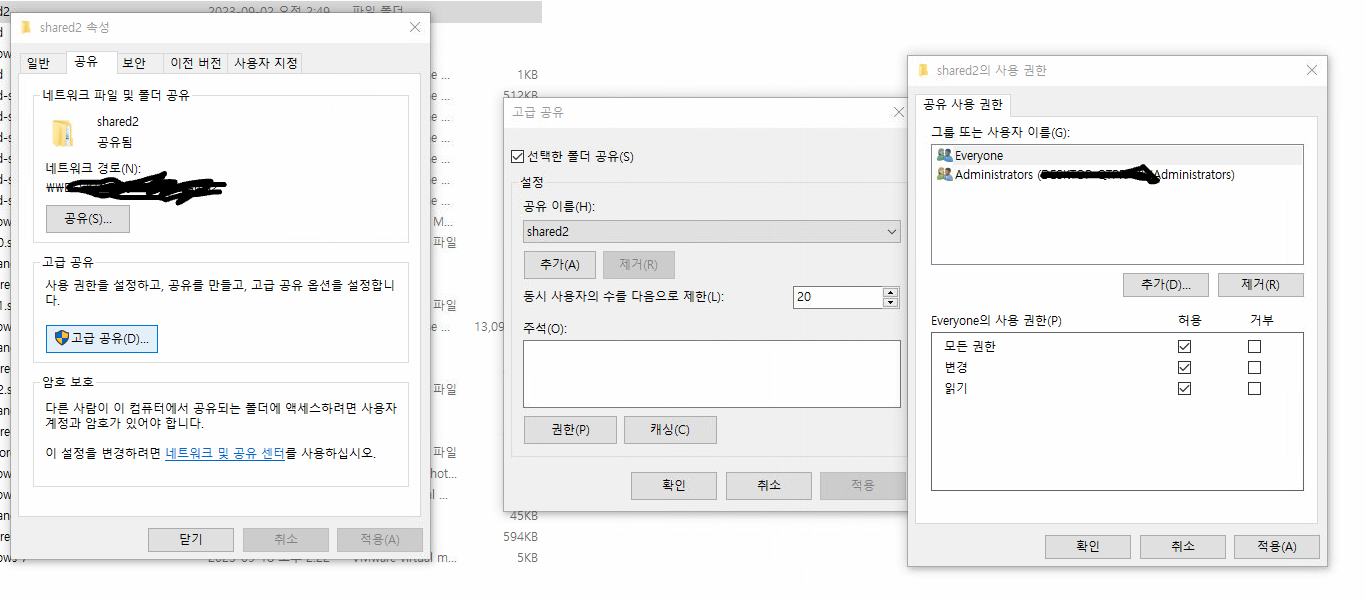Open 권한(P) permissions button
This screenshot has height=599, width=1365.
coord(570,430)
